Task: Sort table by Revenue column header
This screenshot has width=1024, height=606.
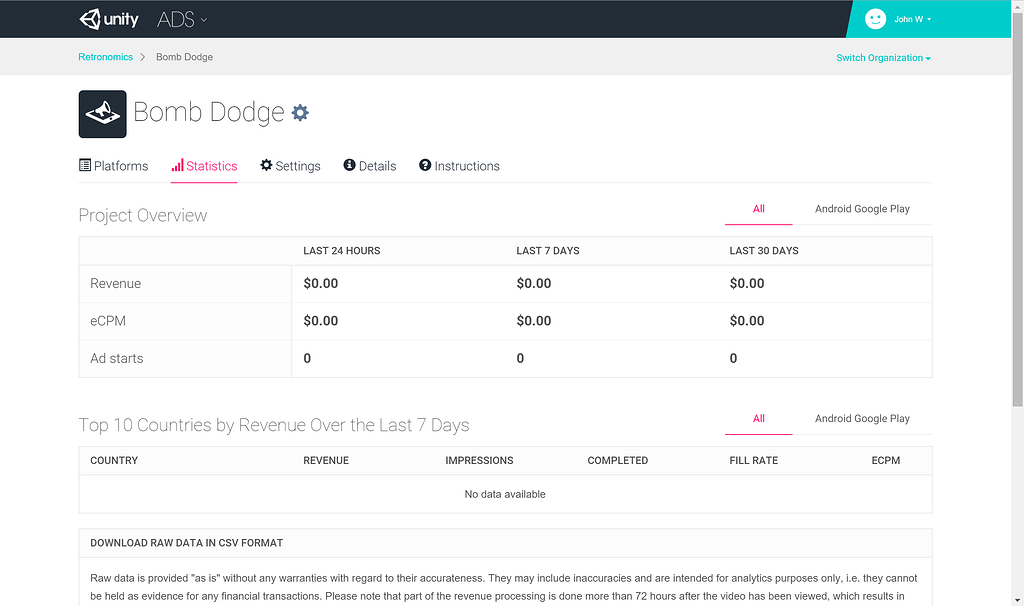Action: click(x=326, y=461)
